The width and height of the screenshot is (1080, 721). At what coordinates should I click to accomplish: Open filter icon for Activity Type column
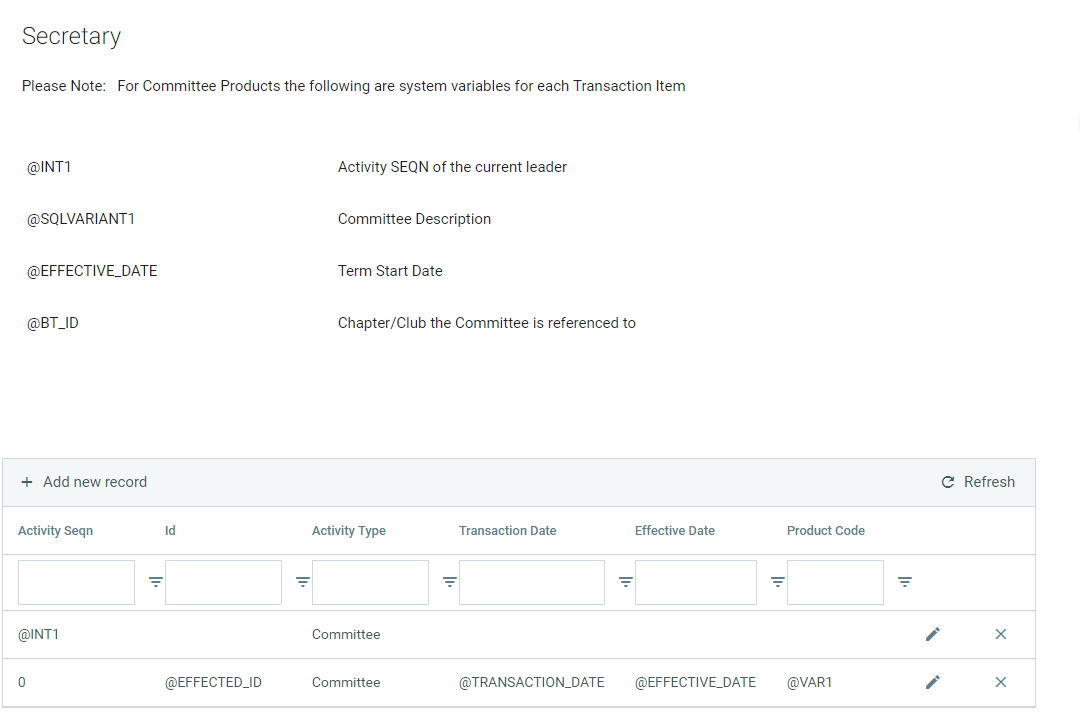(x=449, y=582)
